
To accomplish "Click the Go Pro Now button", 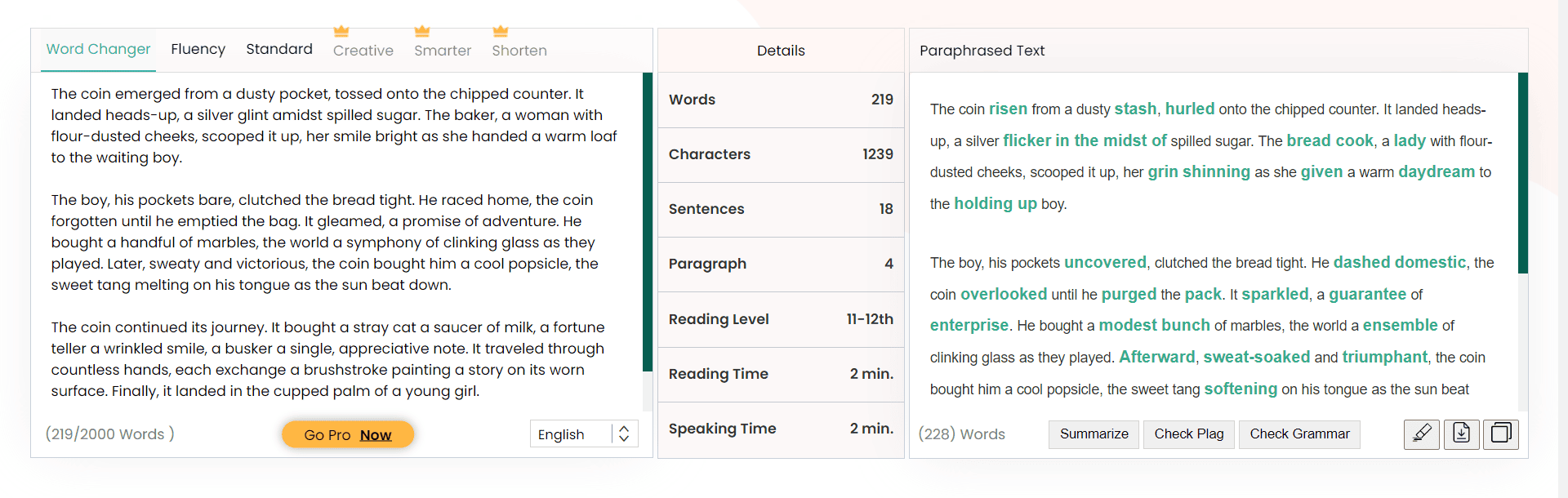I will [348, 435].
